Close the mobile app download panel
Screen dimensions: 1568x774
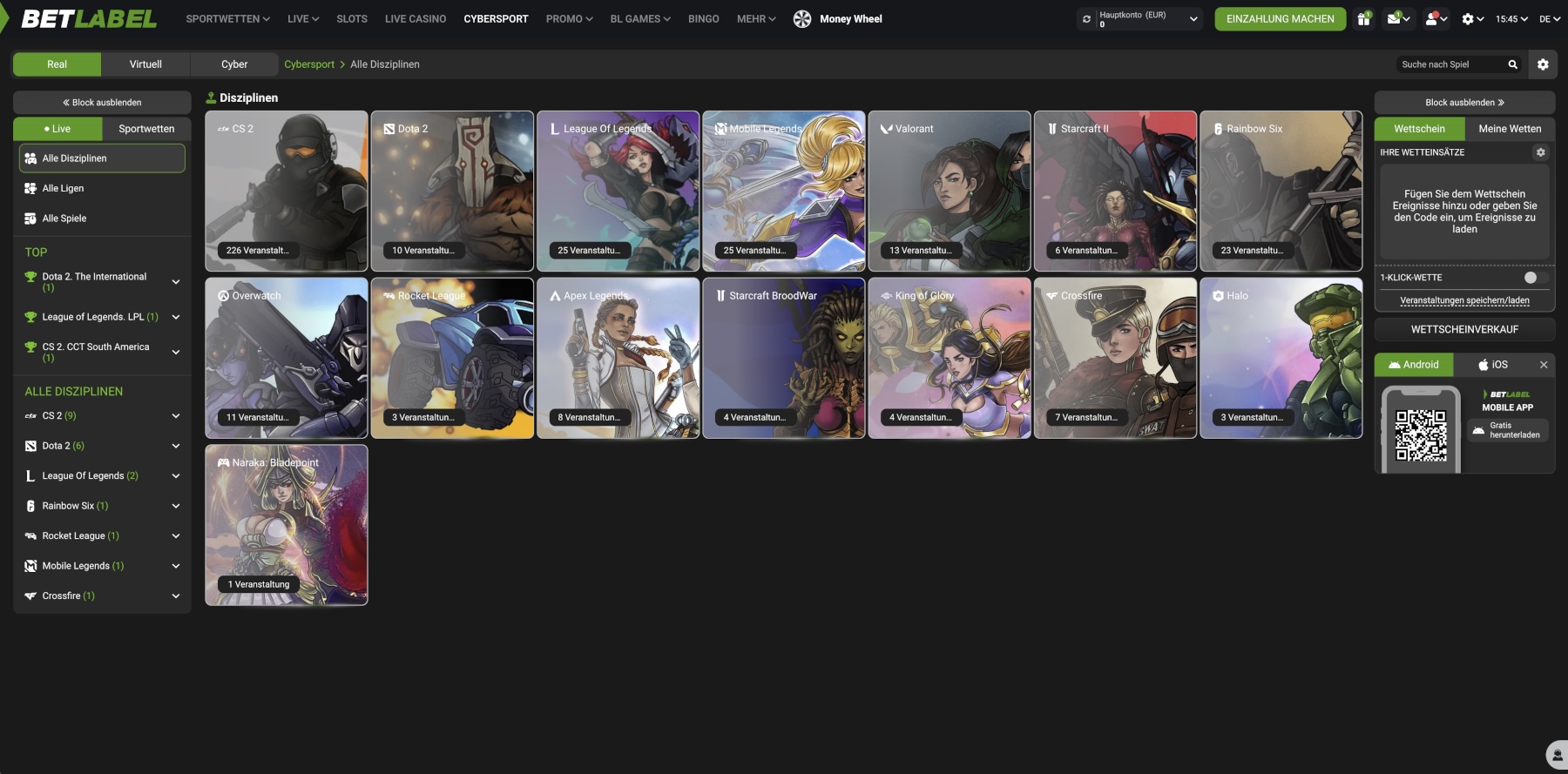coord(1544,365)
